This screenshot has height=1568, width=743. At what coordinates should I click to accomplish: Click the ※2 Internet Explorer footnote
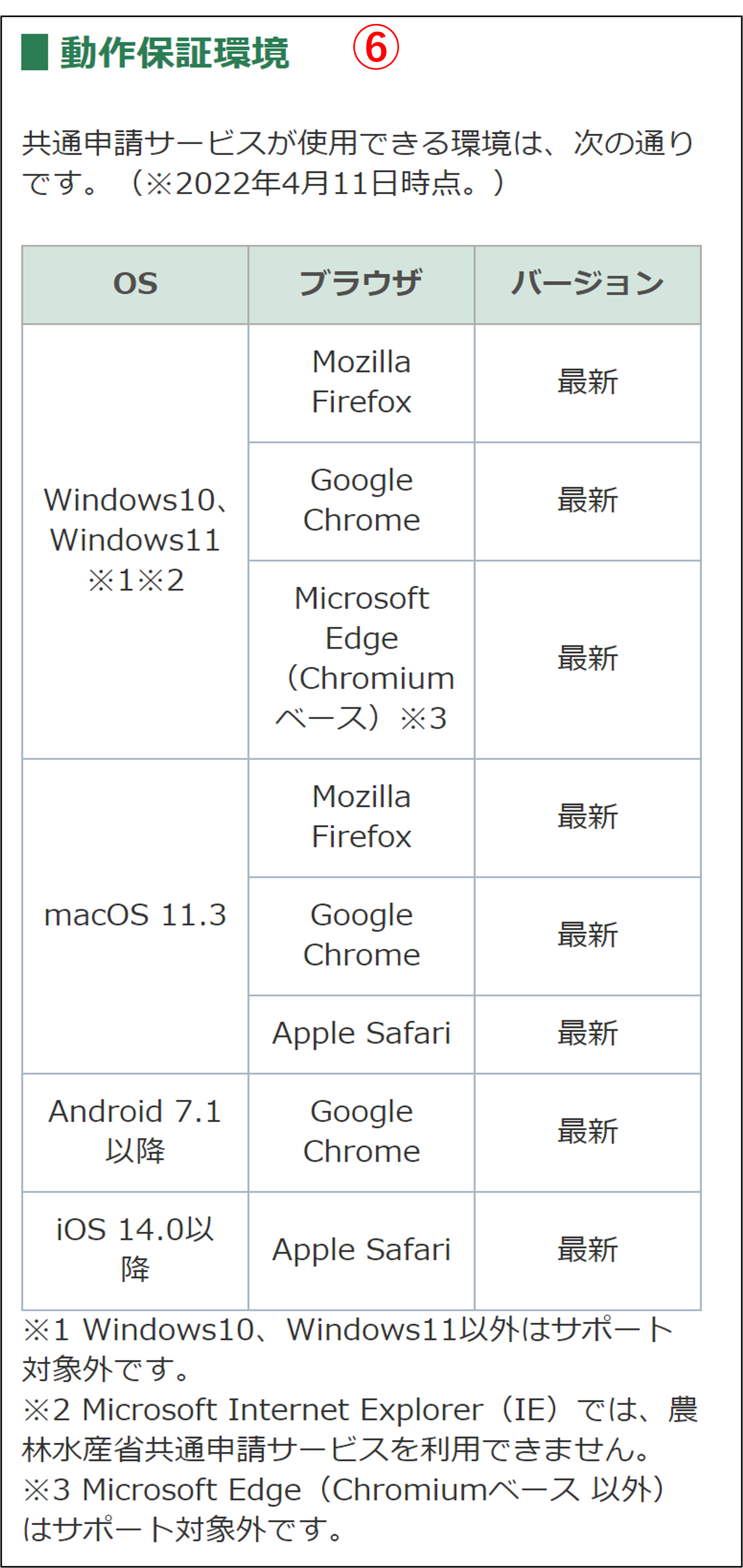[359, 1429]
